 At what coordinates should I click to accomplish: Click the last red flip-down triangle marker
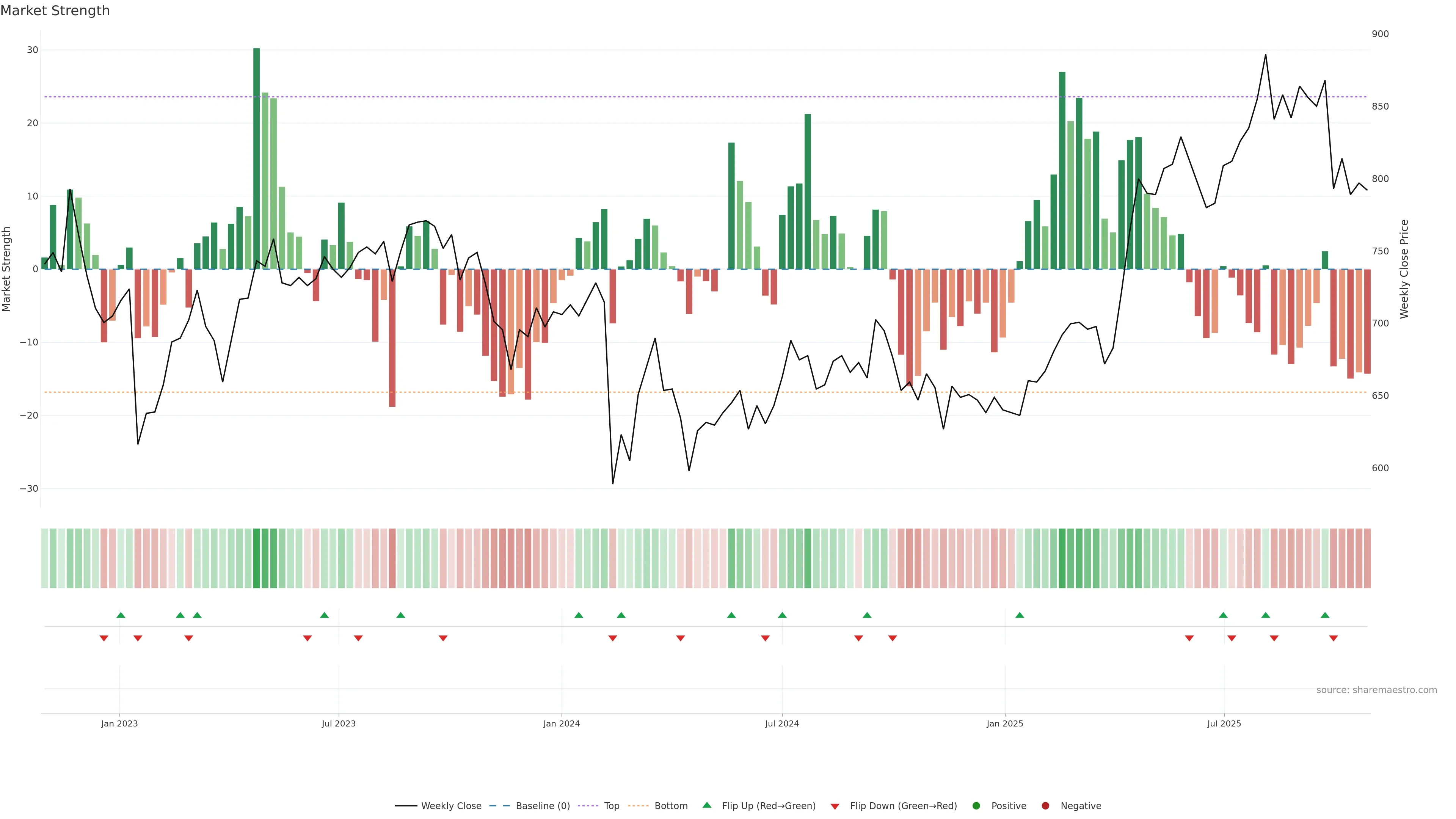1334,638
